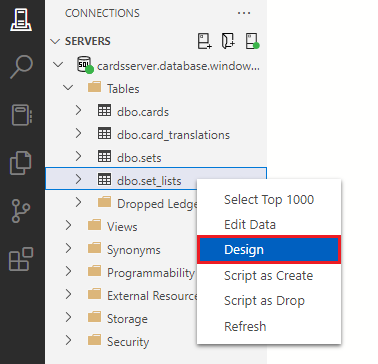Click the dbo.cards table icon
Screen dimensions: 378x364
point(104,111)
